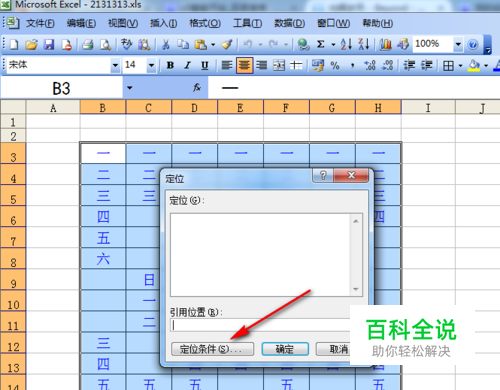Click the dialog's question mark help button
This screenshot has width=500, height=390.
[x=323, y=175]
